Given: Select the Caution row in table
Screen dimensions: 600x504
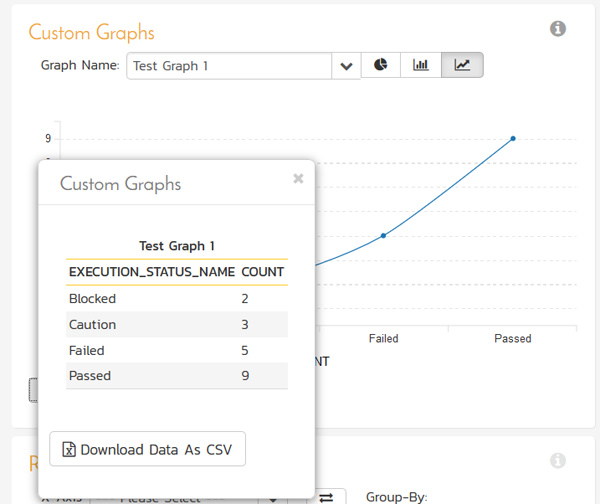Looking at the screenshot, I should [x=176, y=325].
